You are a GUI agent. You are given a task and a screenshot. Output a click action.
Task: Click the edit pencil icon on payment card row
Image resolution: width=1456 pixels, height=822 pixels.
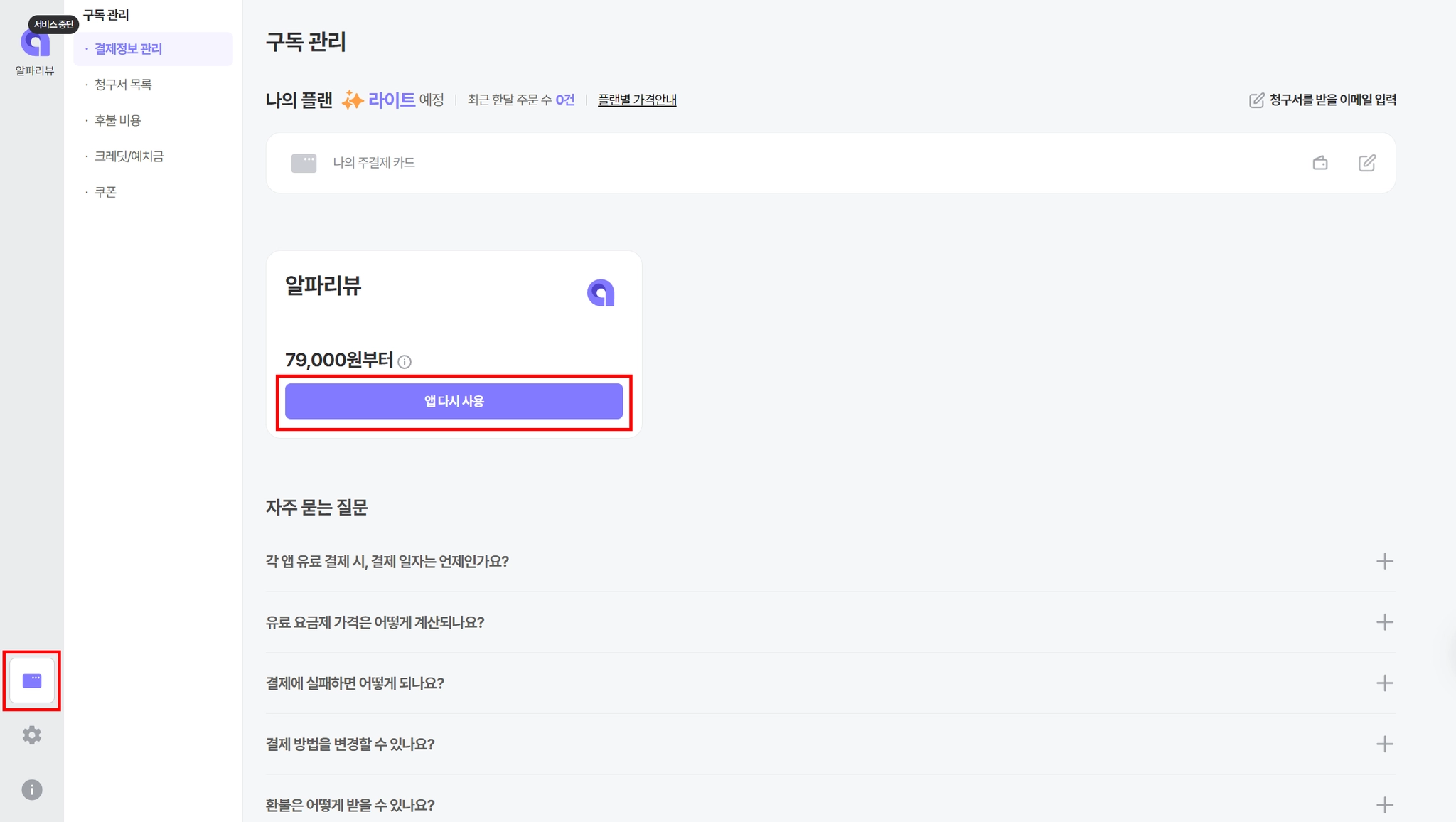1366,163
